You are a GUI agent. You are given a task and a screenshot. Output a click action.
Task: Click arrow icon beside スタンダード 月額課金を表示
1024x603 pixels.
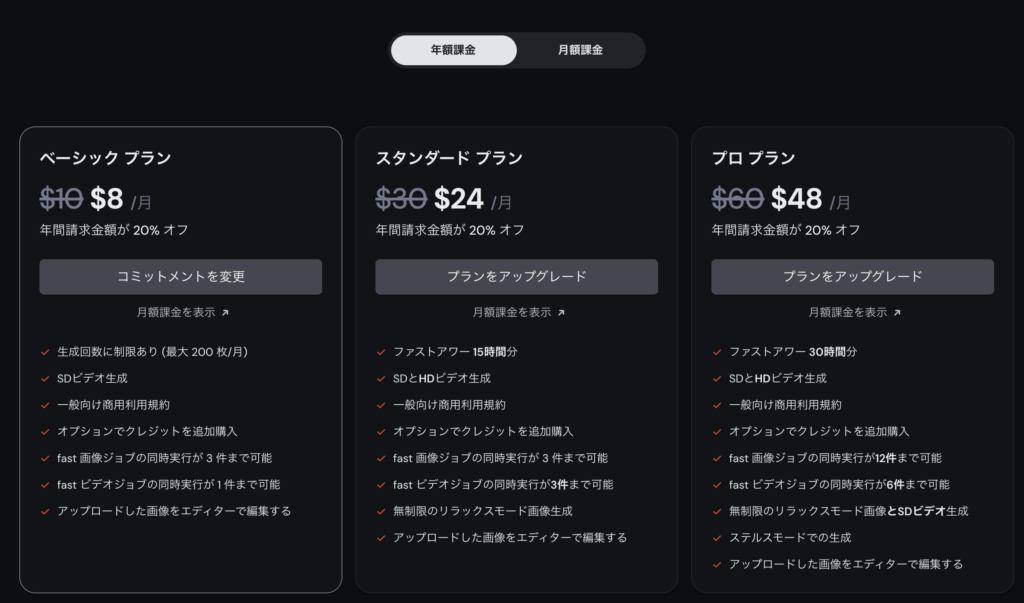[561, 313]
